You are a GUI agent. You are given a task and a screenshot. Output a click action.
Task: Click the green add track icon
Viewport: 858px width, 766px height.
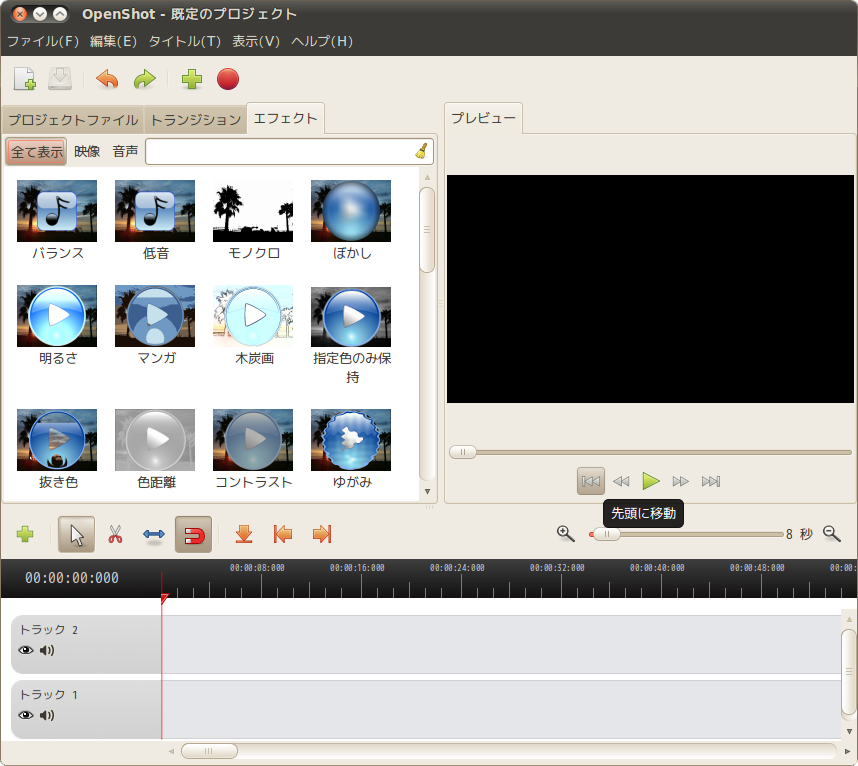point(25,535)
